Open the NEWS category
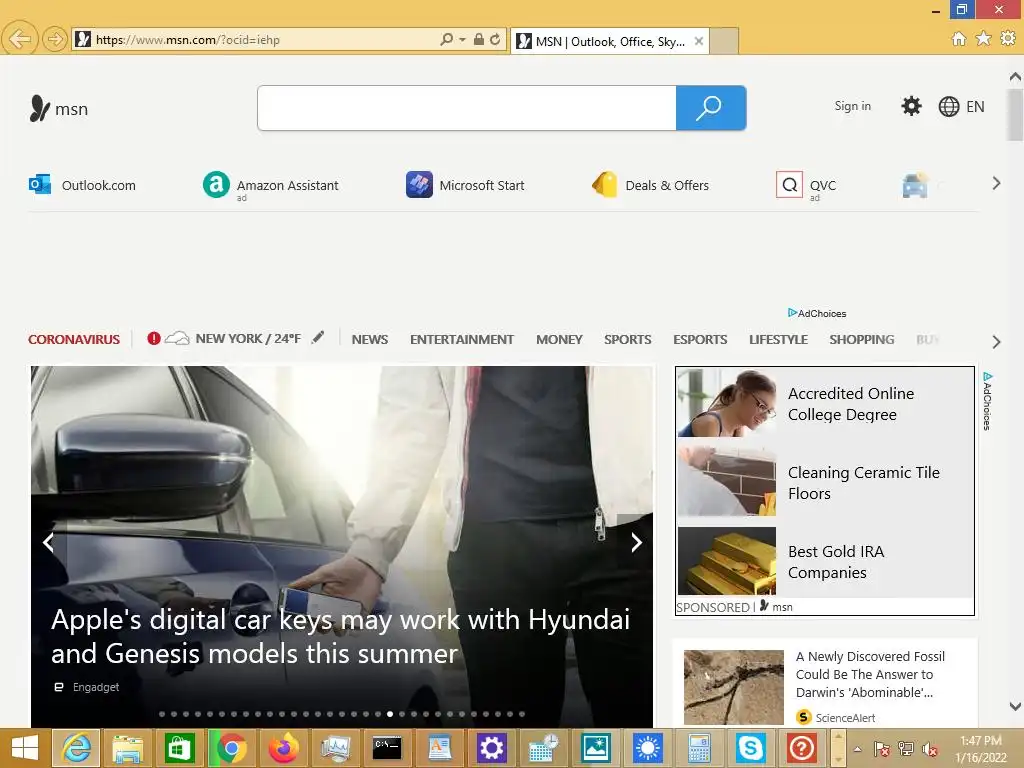Image resolution: width=1024 pixels, height=768 pixels. [x=370, y=340]
